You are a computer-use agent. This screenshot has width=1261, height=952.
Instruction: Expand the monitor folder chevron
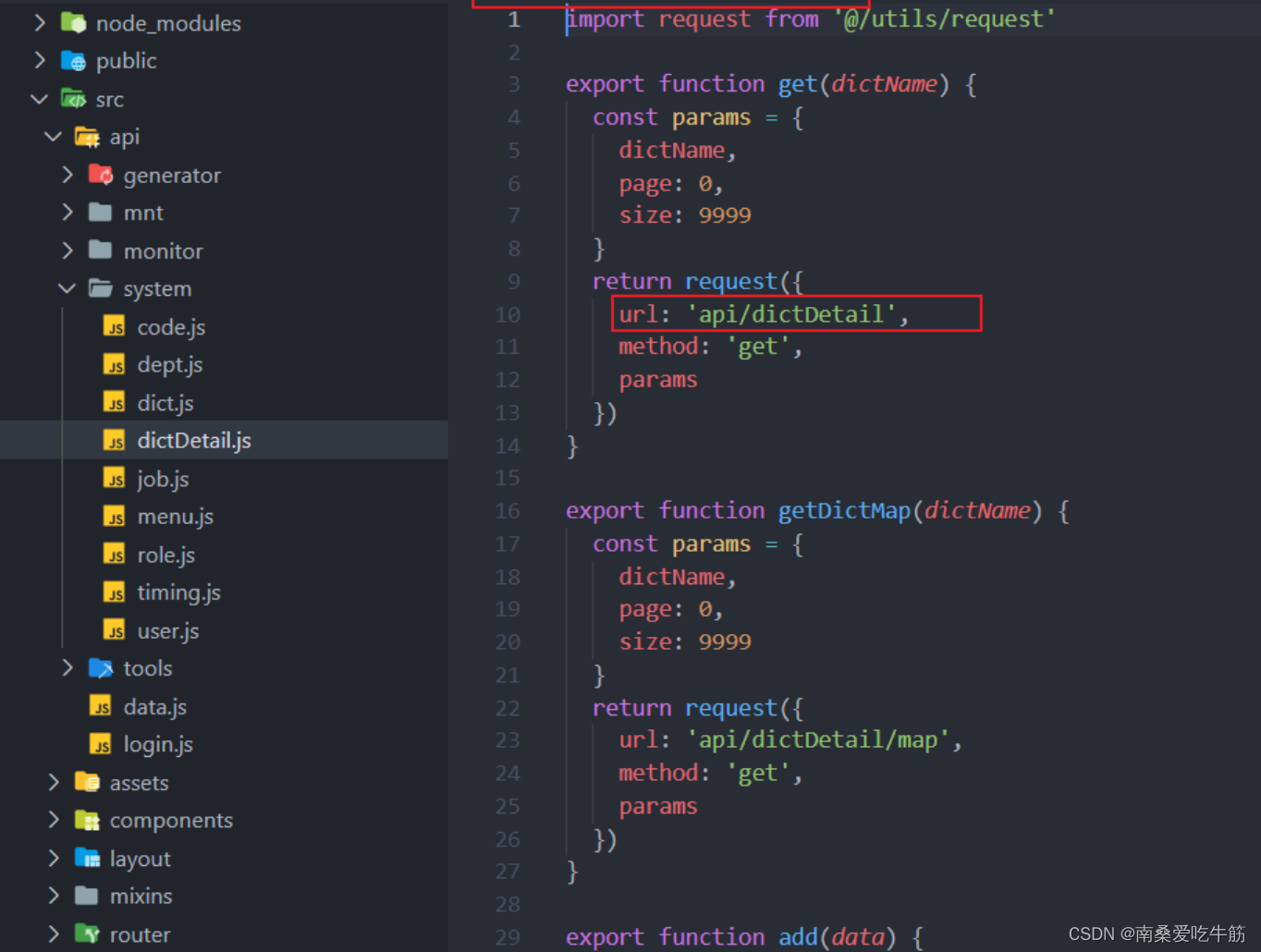[67, 250]
